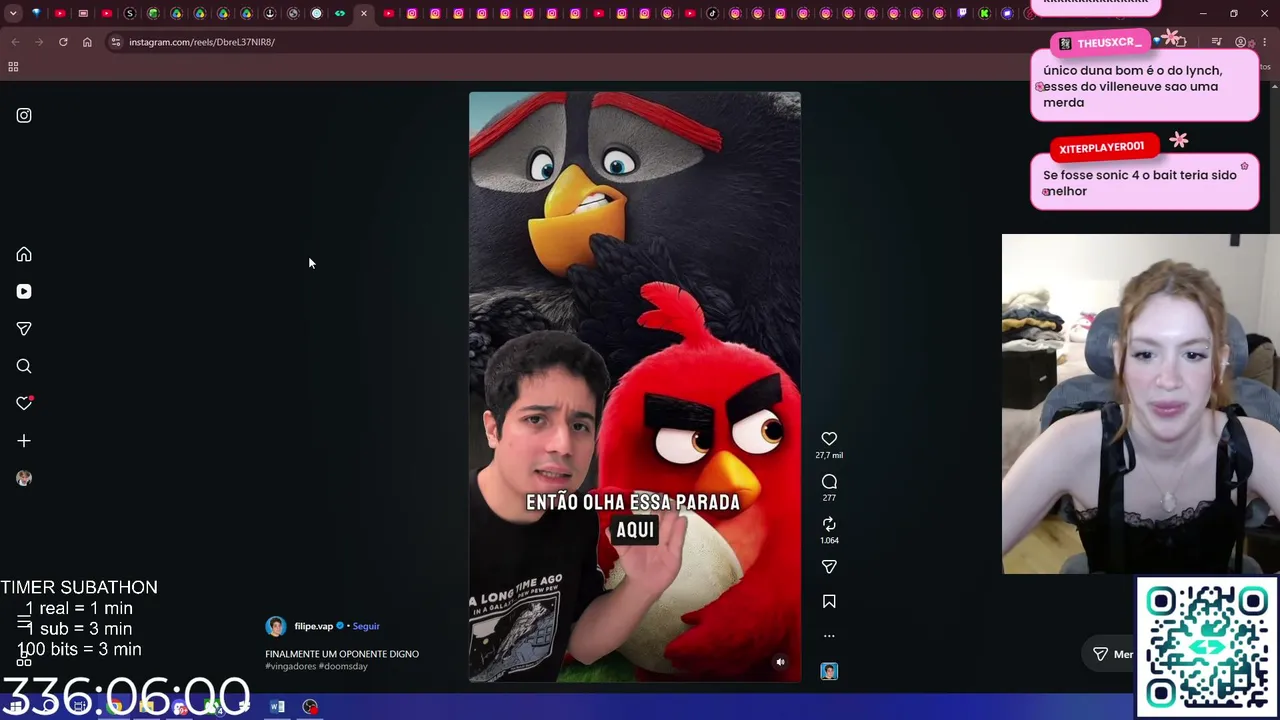This screenshot has height=720, width=1280.
Task: Go to the Instagram Home feed icon
Action: tap(24, 254)
